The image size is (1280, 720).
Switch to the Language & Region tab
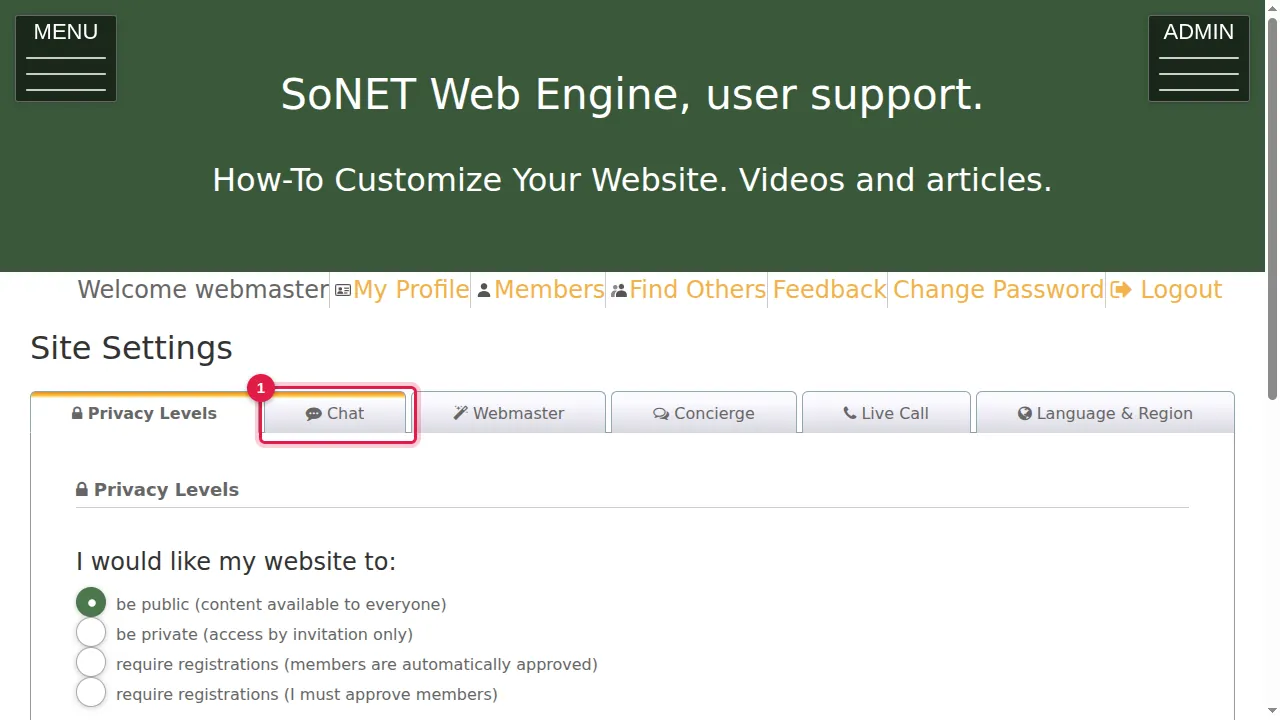[x=1105, y=413]
